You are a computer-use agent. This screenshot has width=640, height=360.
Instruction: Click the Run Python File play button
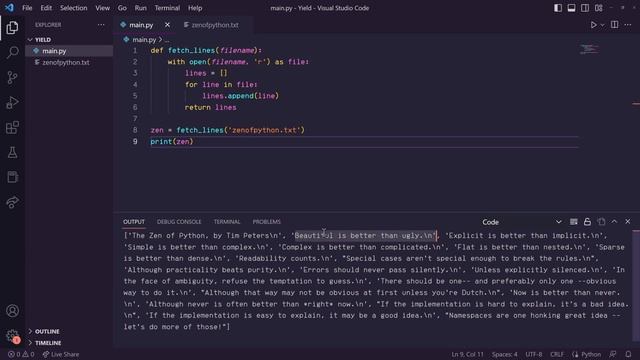593,25
